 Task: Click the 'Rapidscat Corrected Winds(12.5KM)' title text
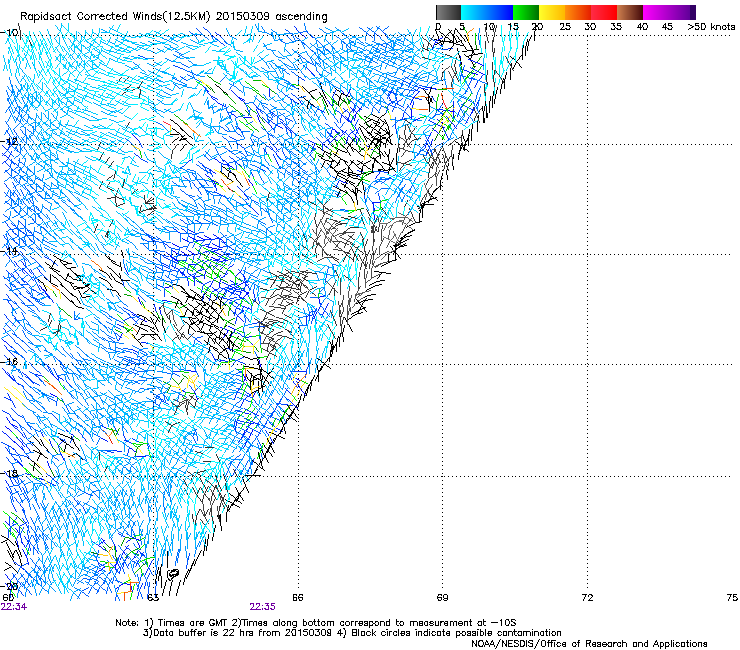(x=115, y=16)
